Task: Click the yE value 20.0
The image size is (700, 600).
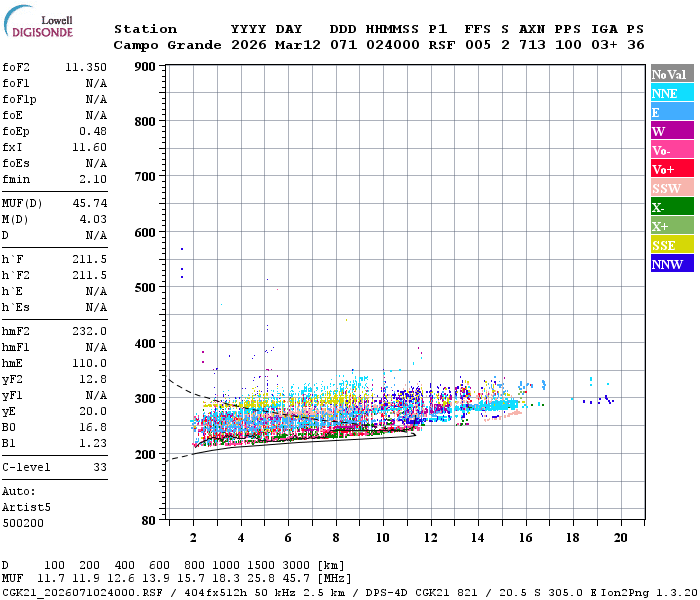Action: (x=93, y=411)
